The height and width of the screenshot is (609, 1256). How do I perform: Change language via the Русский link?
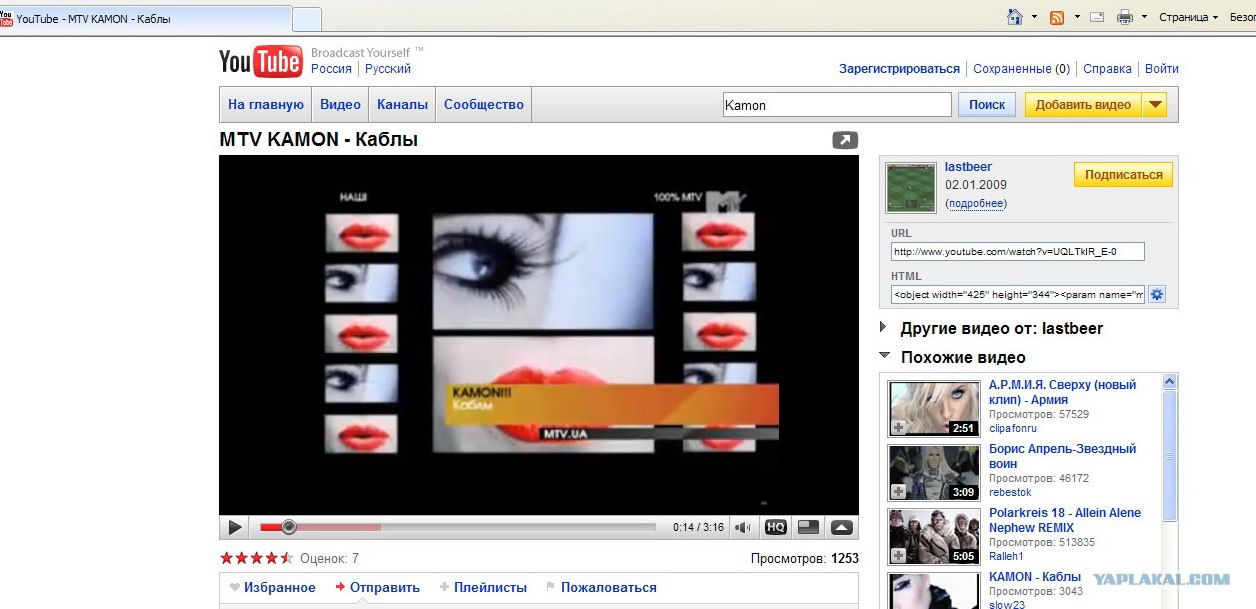tap(388, 69)
